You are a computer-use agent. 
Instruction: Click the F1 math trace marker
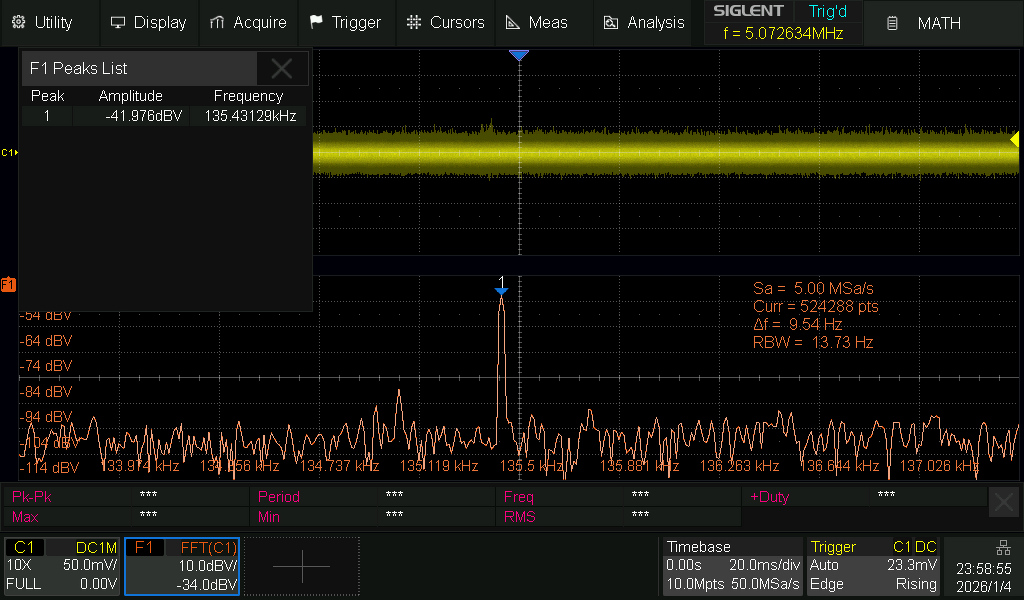8,285
